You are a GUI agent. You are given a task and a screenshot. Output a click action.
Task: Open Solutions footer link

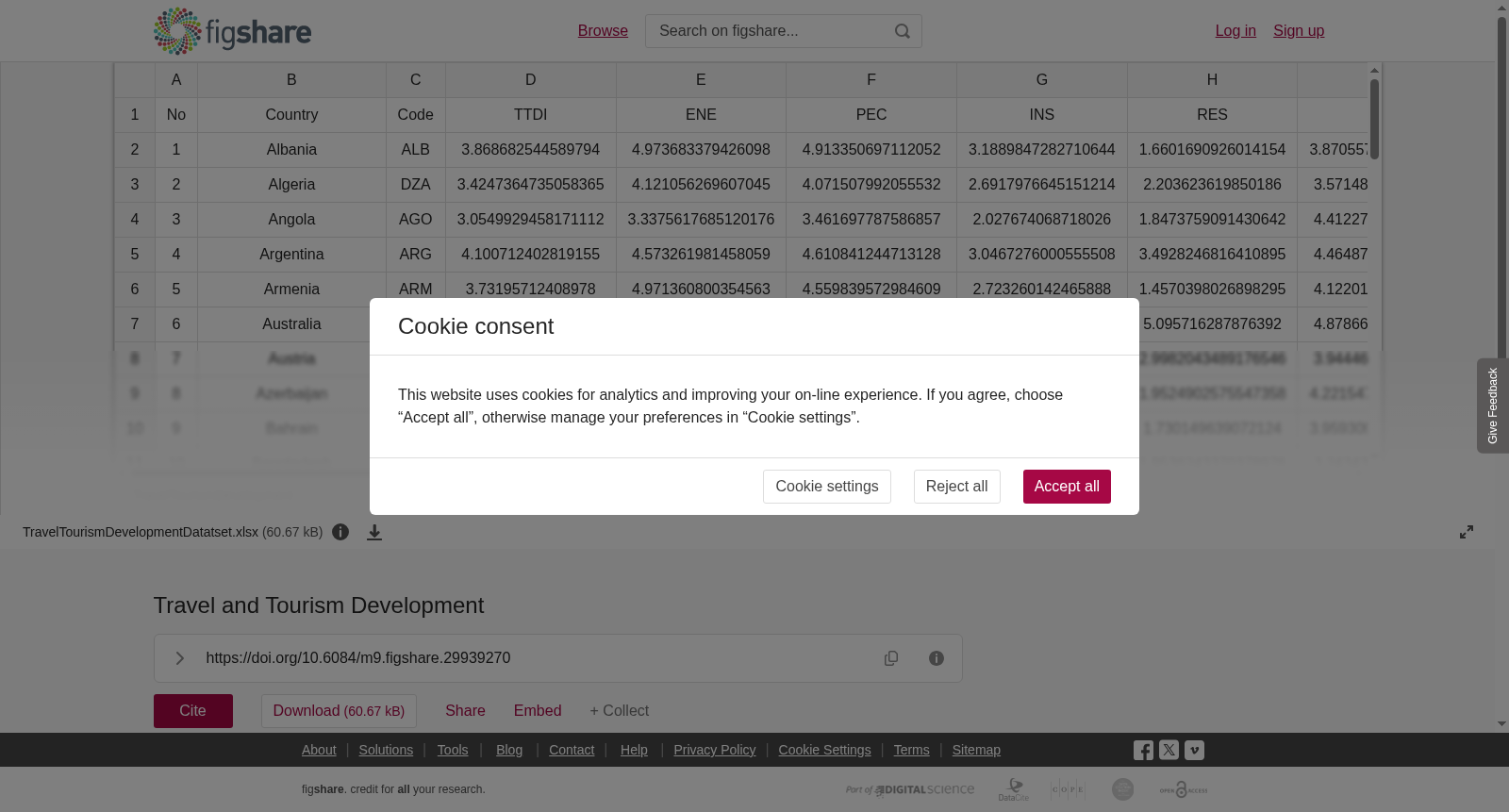[386, 750]
